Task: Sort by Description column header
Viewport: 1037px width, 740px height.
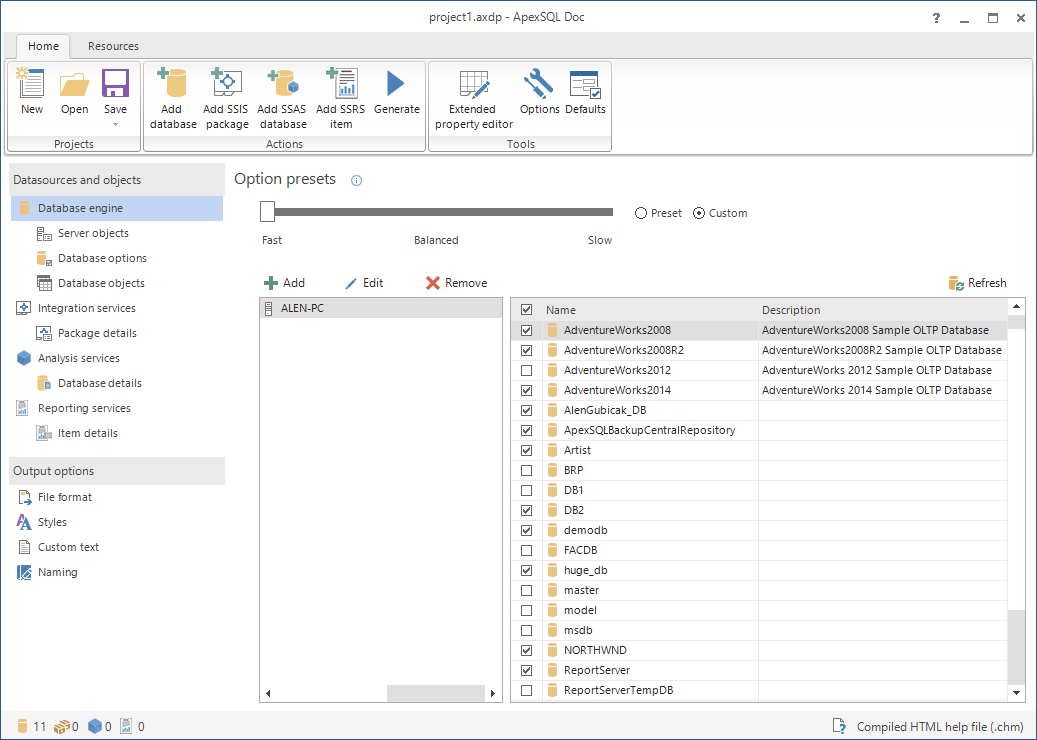Action: click(790, 309)
